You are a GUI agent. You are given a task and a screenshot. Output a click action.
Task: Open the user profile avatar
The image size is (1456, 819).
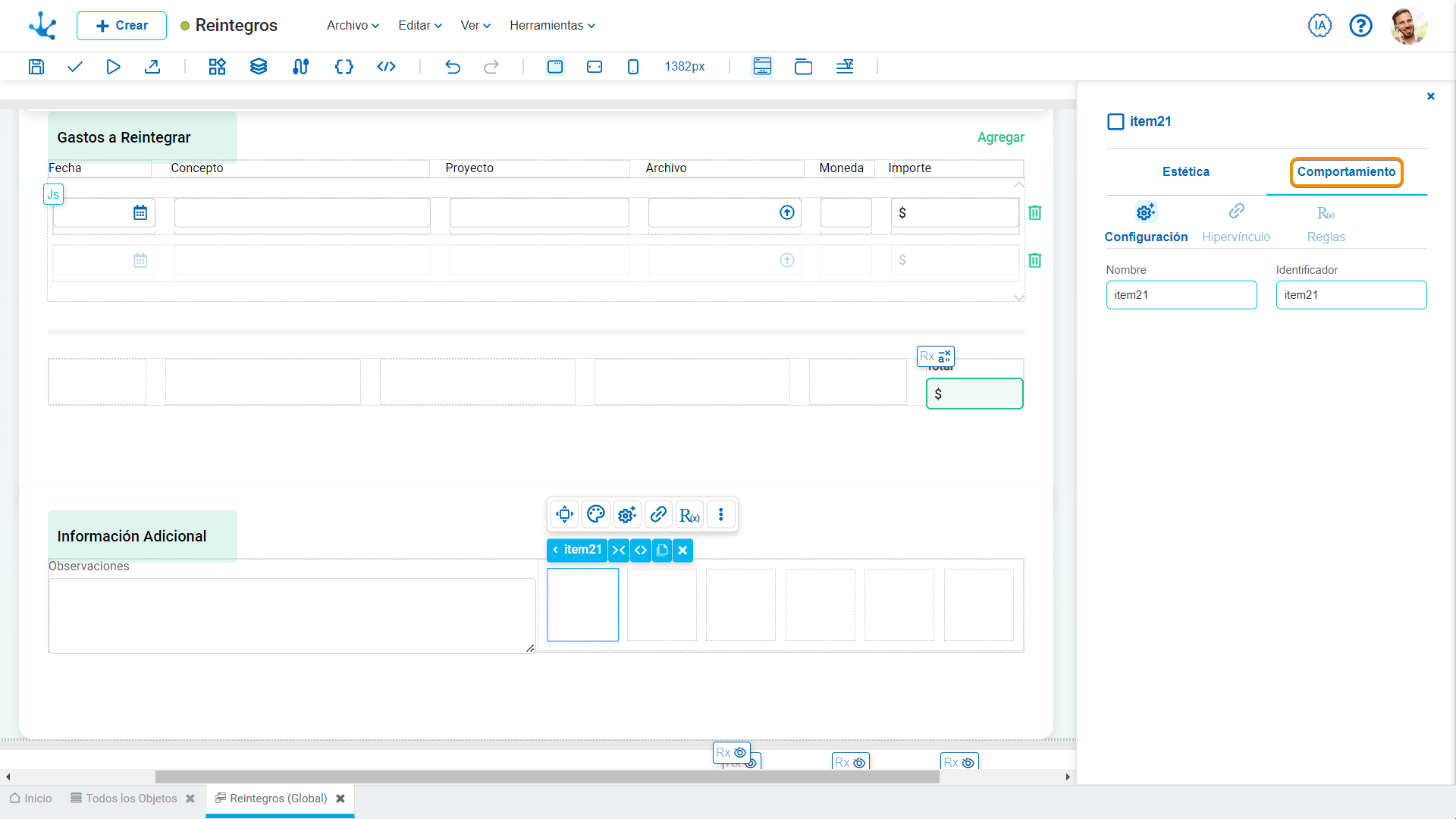(x=1408, y=26)
